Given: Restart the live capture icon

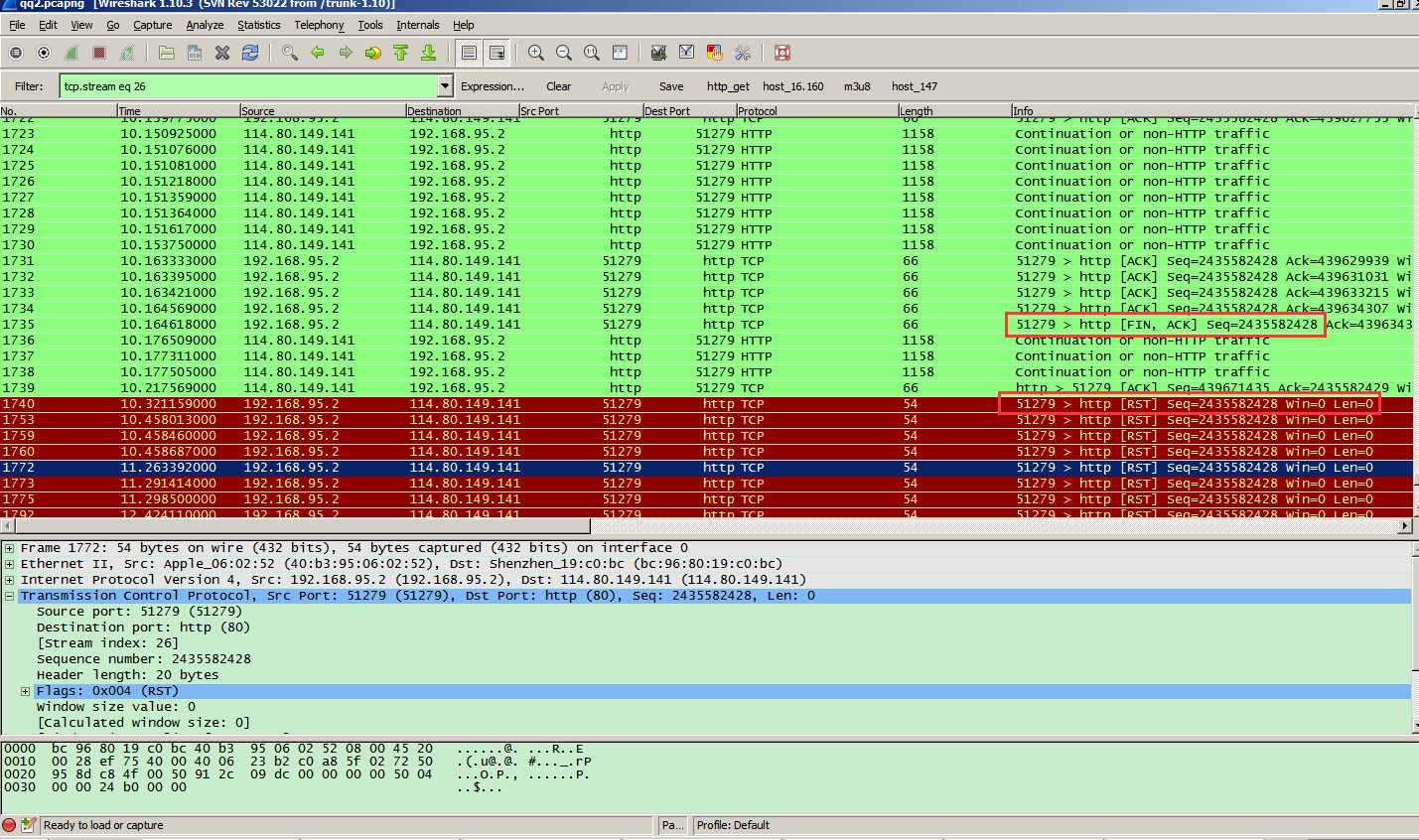Looking at the screenshot, I should 127,53.
